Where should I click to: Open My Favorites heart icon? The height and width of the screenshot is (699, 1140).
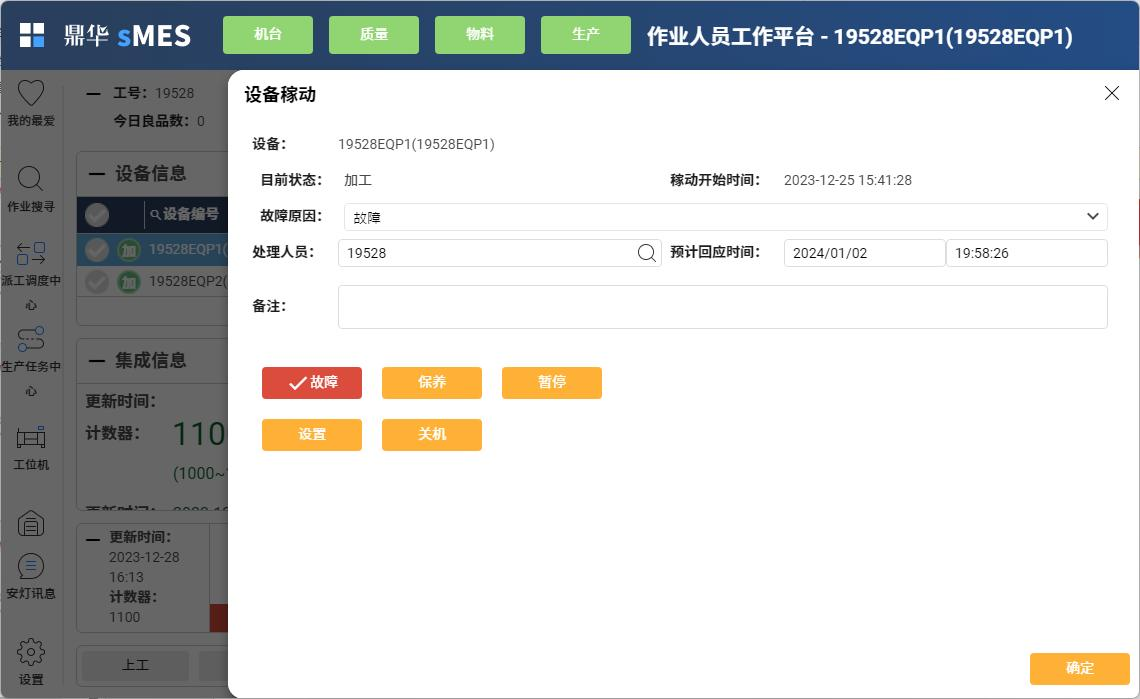(31, 93)
